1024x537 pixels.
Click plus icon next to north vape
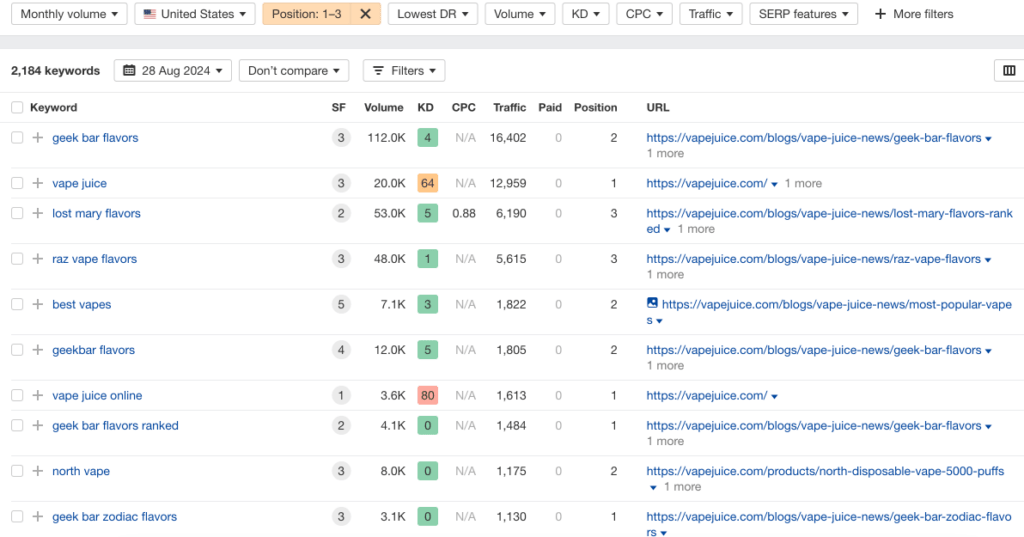[x=38, y=472]
